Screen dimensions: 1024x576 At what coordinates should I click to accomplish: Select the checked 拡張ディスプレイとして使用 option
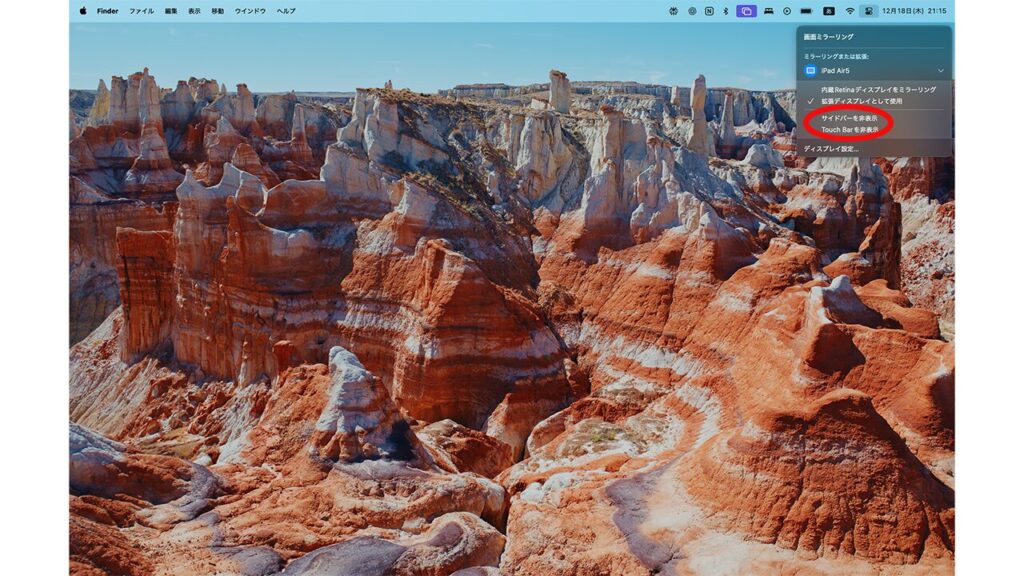[861, 101]
